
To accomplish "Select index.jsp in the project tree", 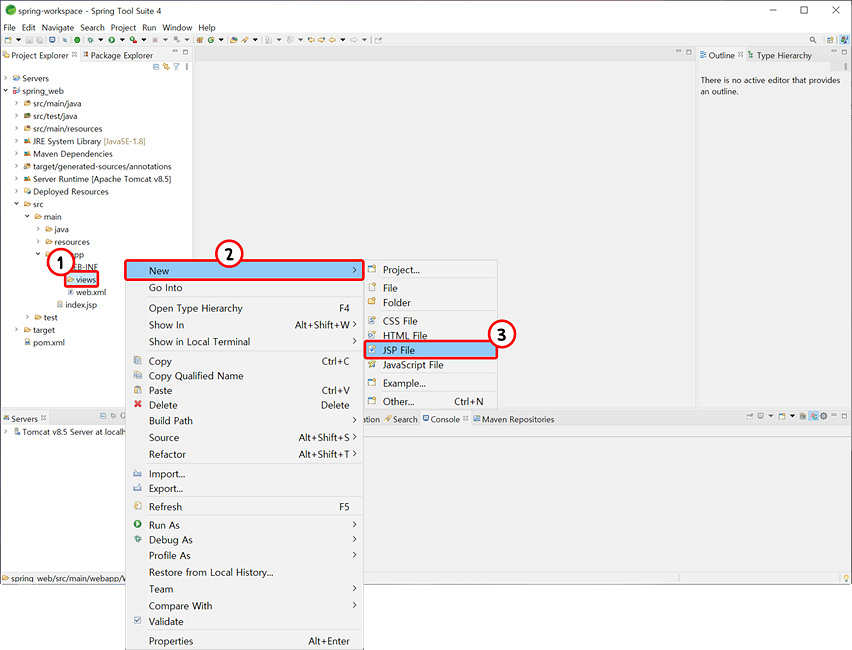I will 77,304.
